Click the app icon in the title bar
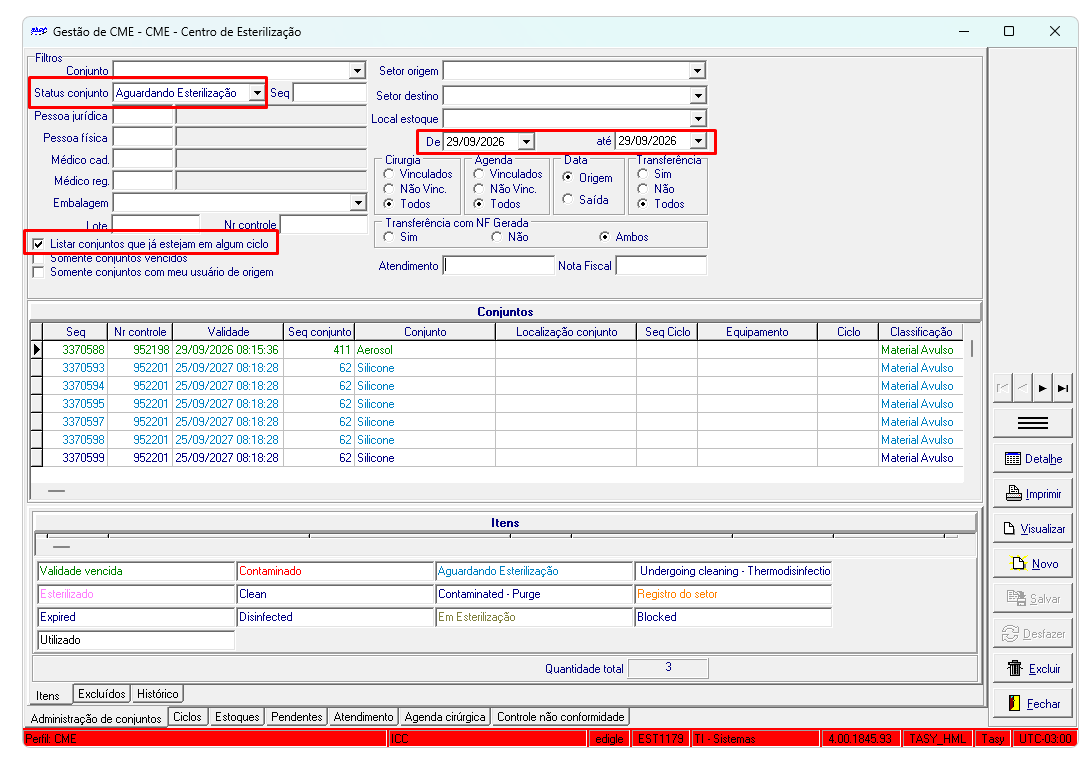Image resolution: width=1091 pixels, height=761 pixels. [x=39, y=31]
